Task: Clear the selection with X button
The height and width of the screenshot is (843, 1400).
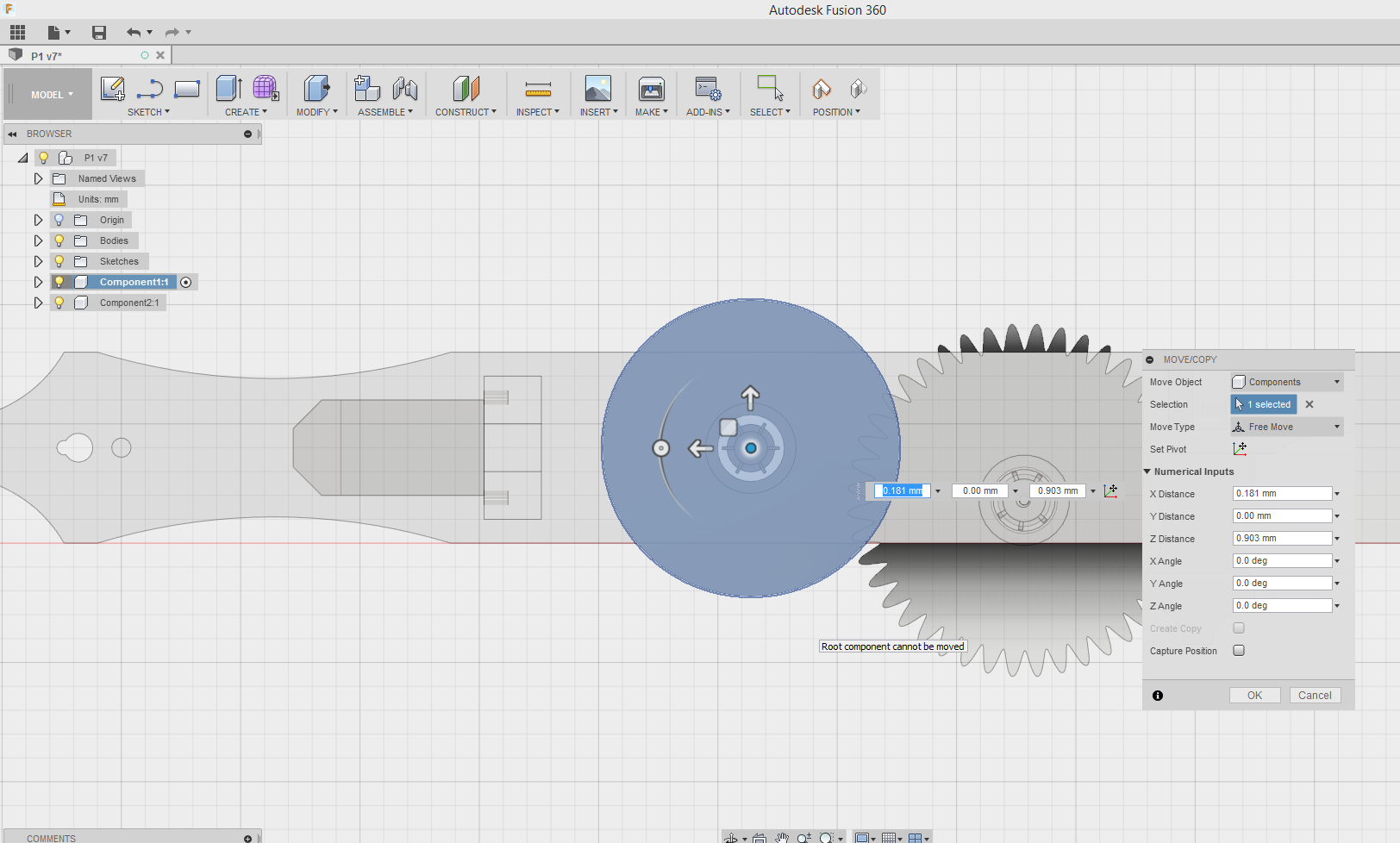Action: click(1309, 404)
